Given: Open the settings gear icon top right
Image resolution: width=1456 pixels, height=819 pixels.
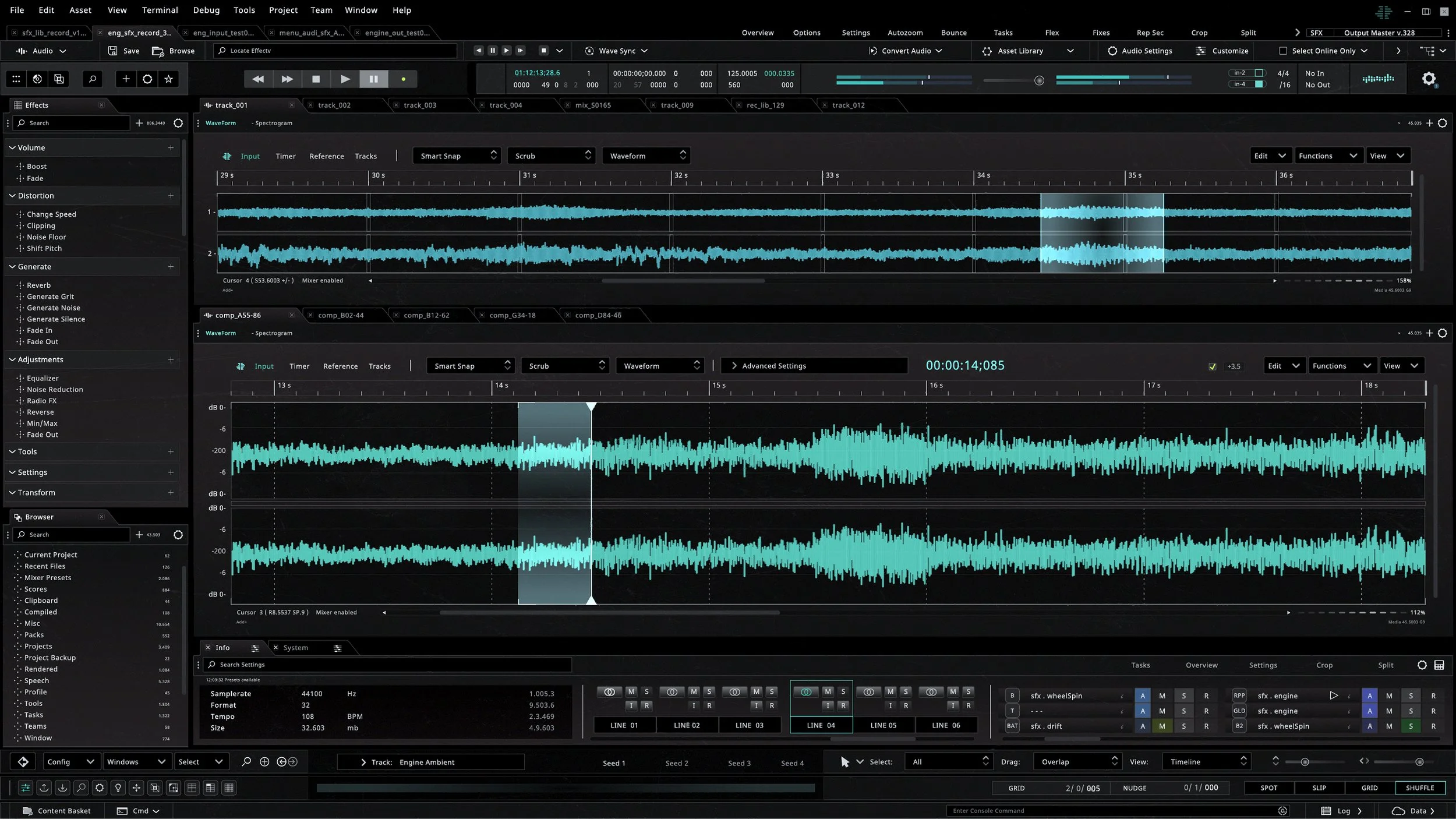Looking at the screenshot, I should point(1429,79).
